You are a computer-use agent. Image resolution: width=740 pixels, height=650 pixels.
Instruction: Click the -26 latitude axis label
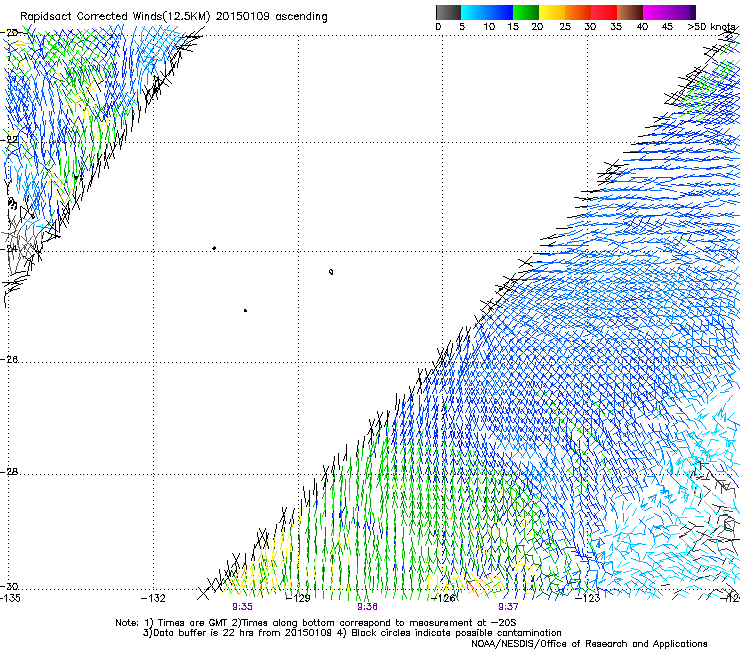9,360
